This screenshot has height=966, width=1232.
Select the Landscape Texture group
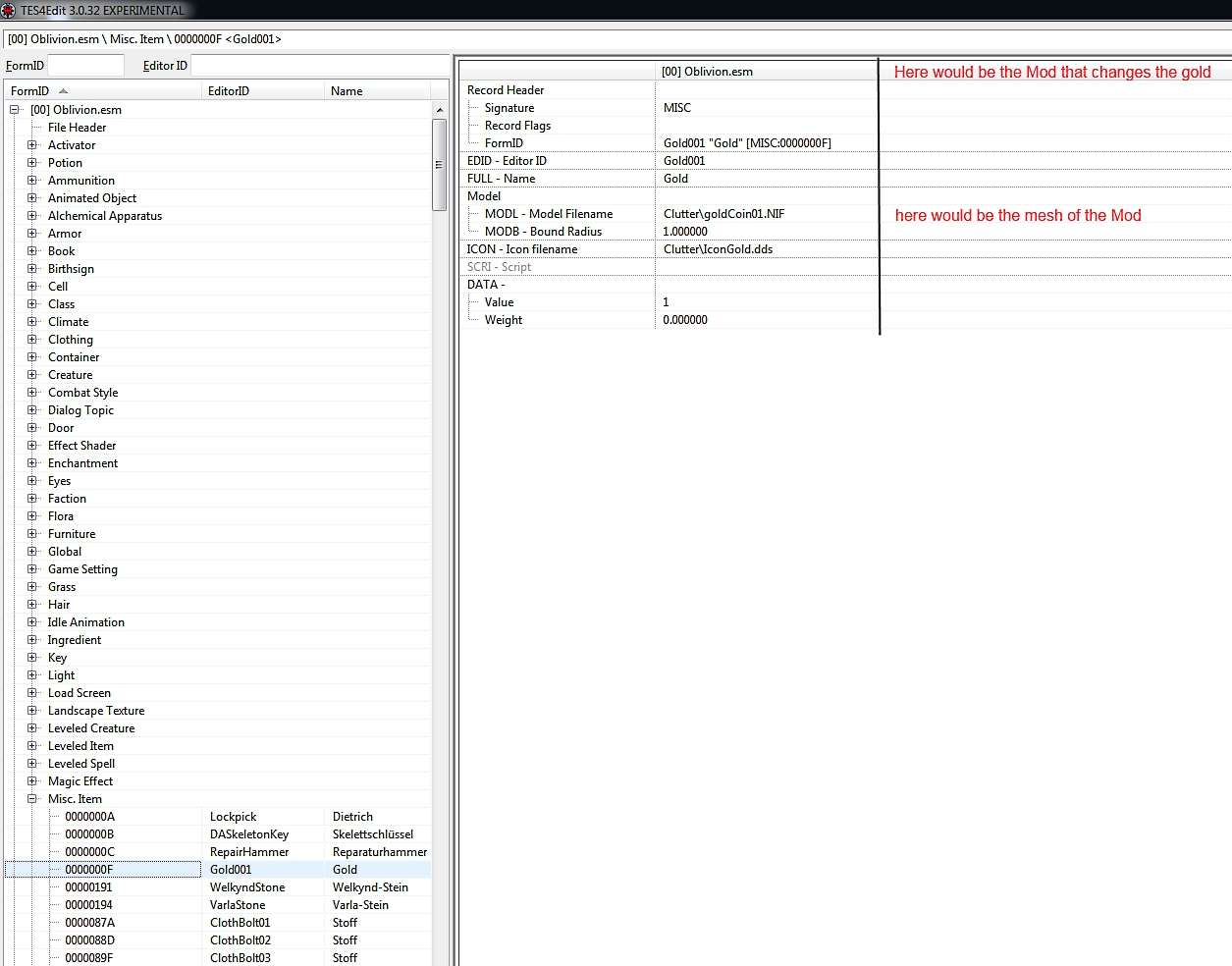[x=96, y=711]
